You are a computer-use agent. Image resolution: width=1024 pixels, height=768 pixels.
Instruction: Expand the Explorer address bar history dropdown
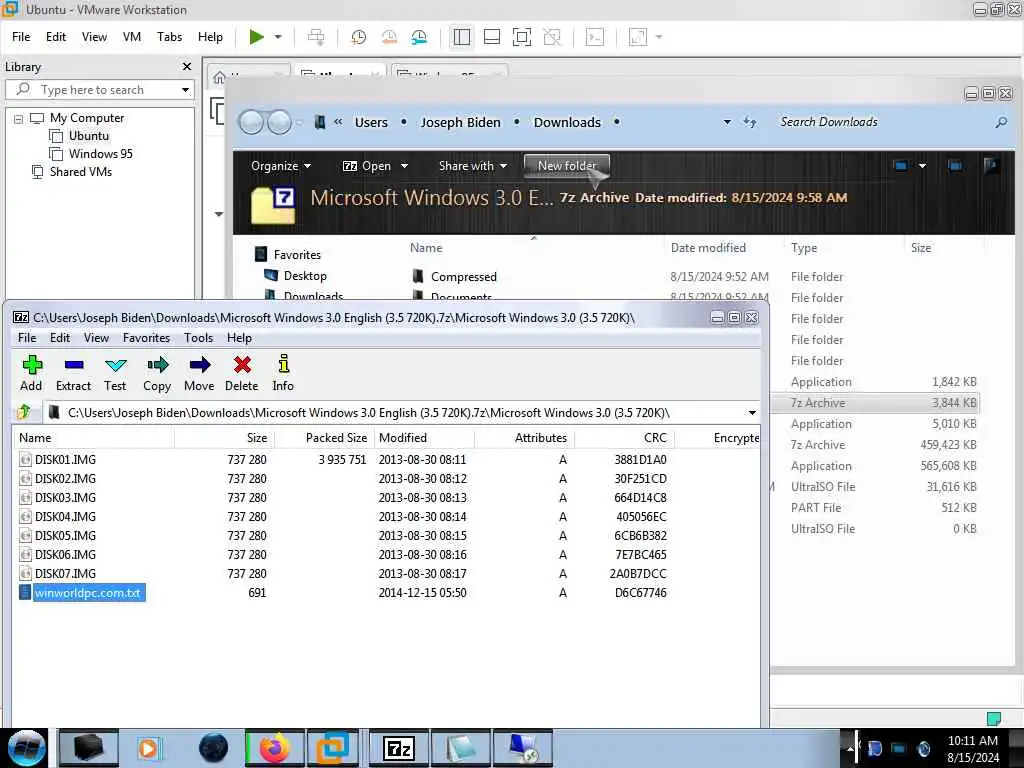727,122
